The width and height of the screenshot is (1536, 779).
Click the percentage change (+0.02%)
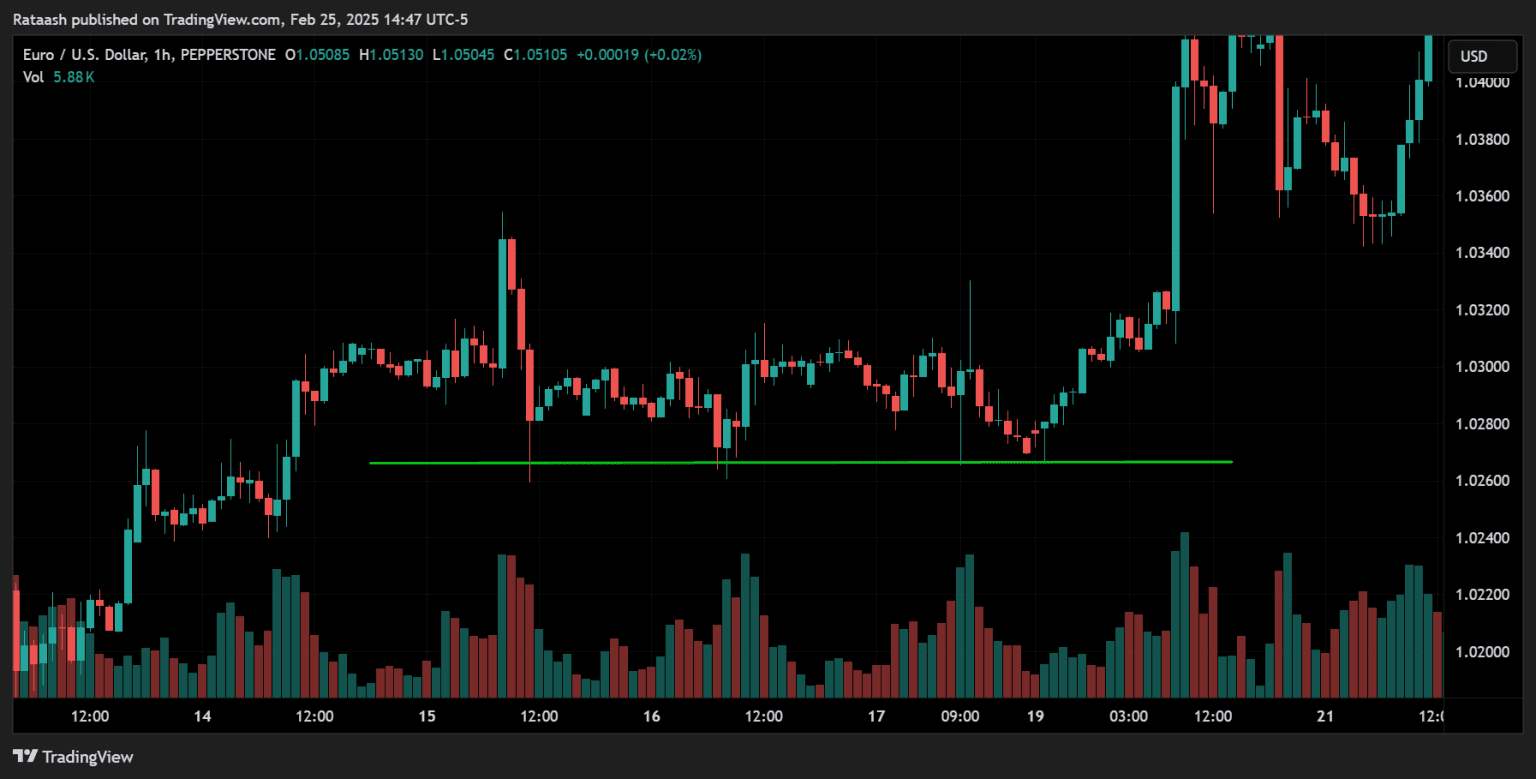pos(672,55)
